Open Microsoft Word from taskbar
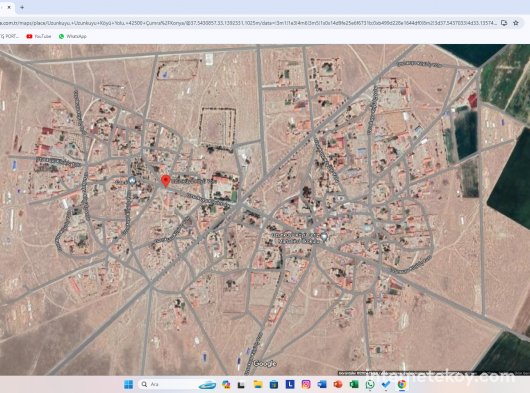Screen dimensions: 530x393 tap(322, 384)
